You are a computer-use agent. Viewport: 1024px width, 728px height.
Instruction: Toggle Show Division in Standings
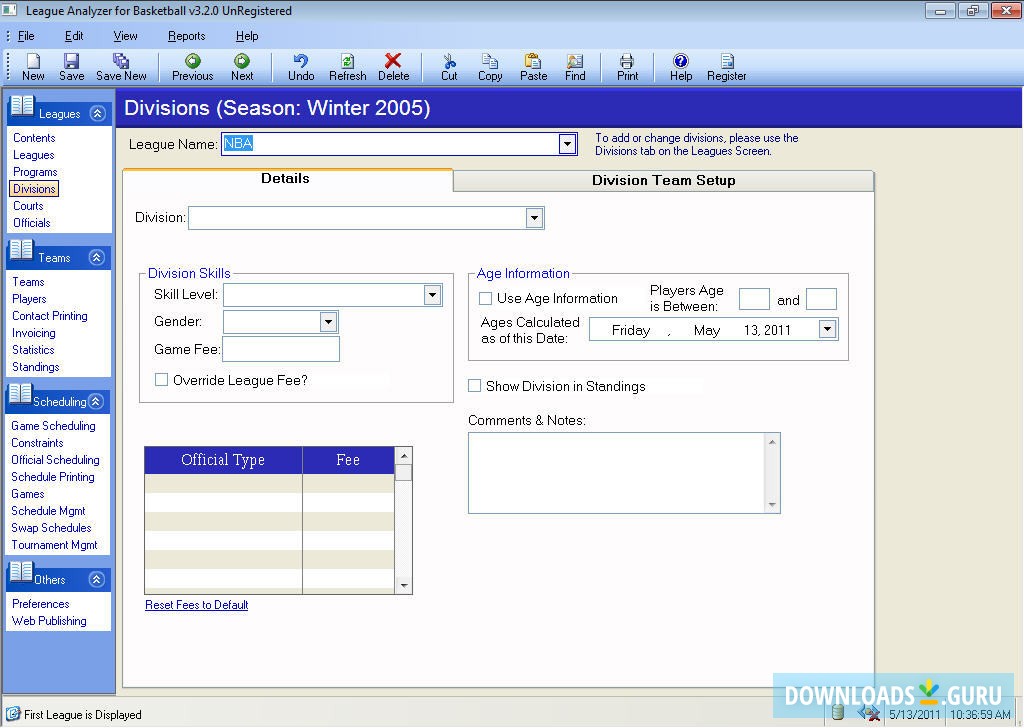pos(475,386)
